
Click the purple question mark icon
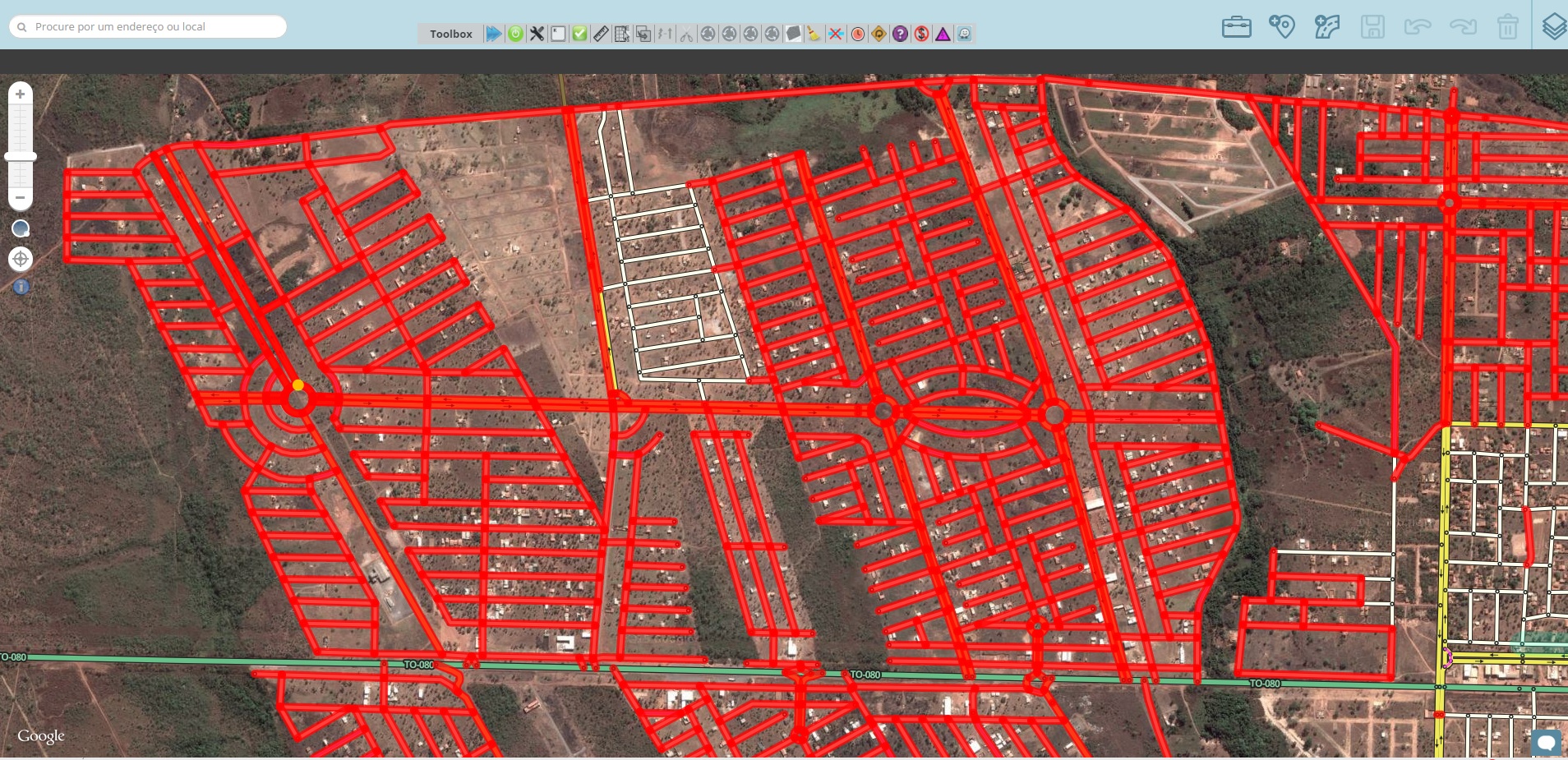[x=900, y=34]
